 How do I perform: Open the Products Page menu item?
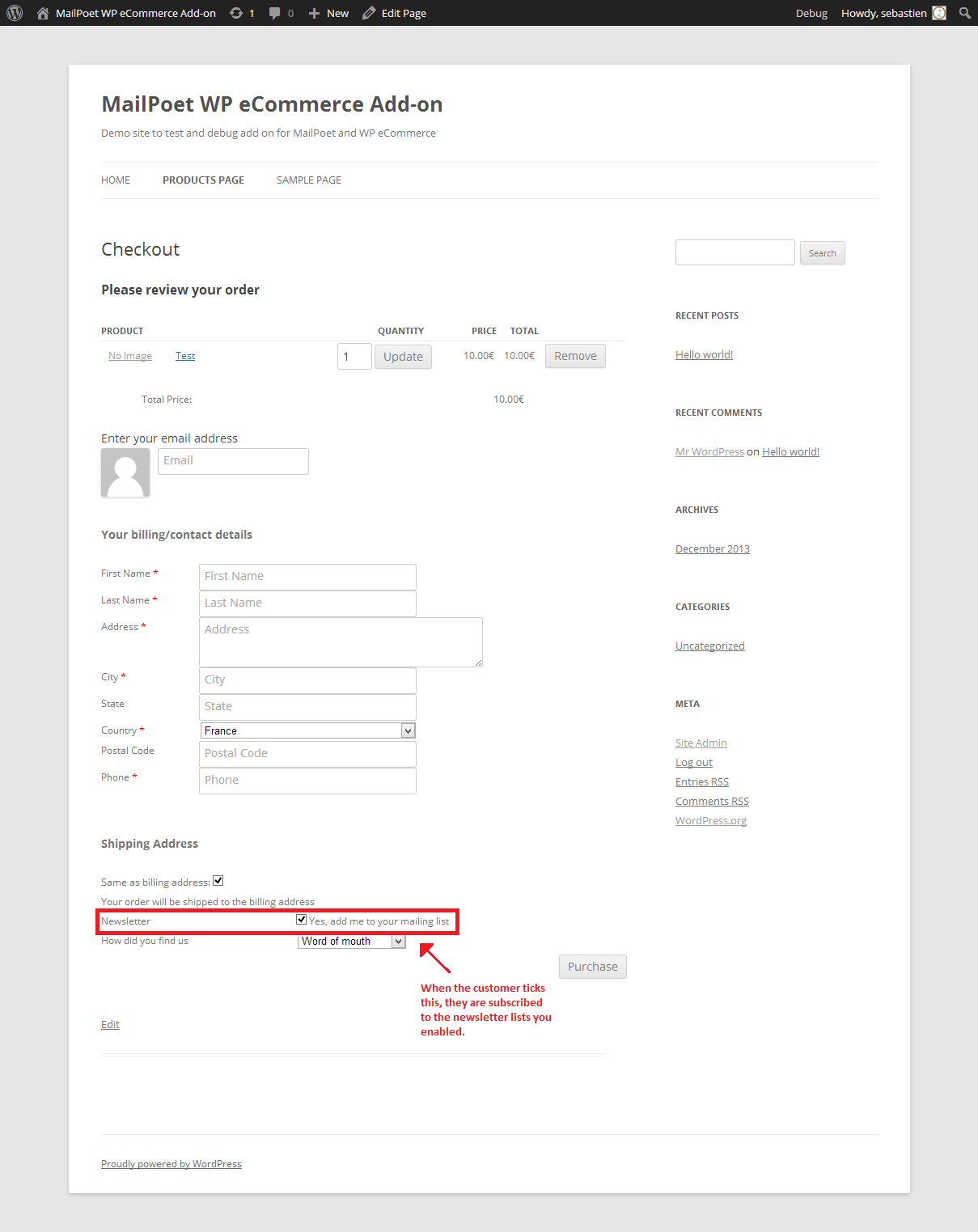[x=203, y=180]
